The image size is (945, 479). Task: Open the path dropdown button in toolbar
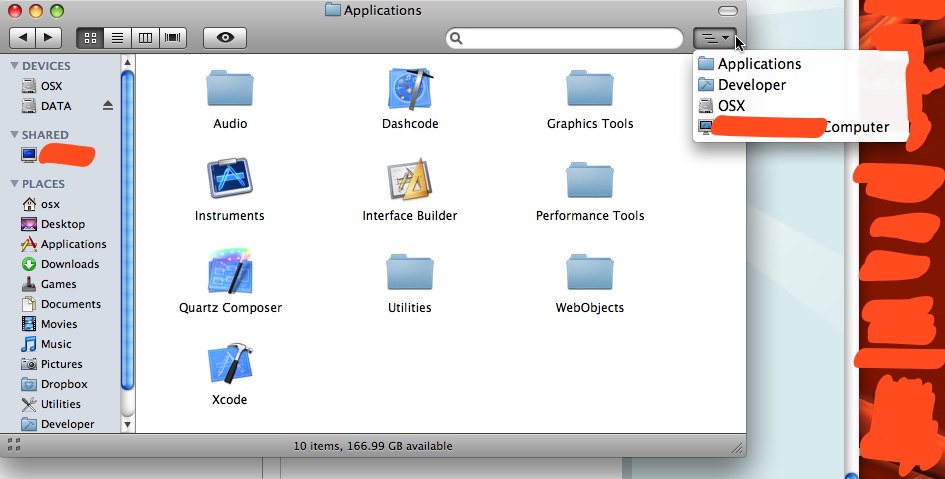[715, 38]
